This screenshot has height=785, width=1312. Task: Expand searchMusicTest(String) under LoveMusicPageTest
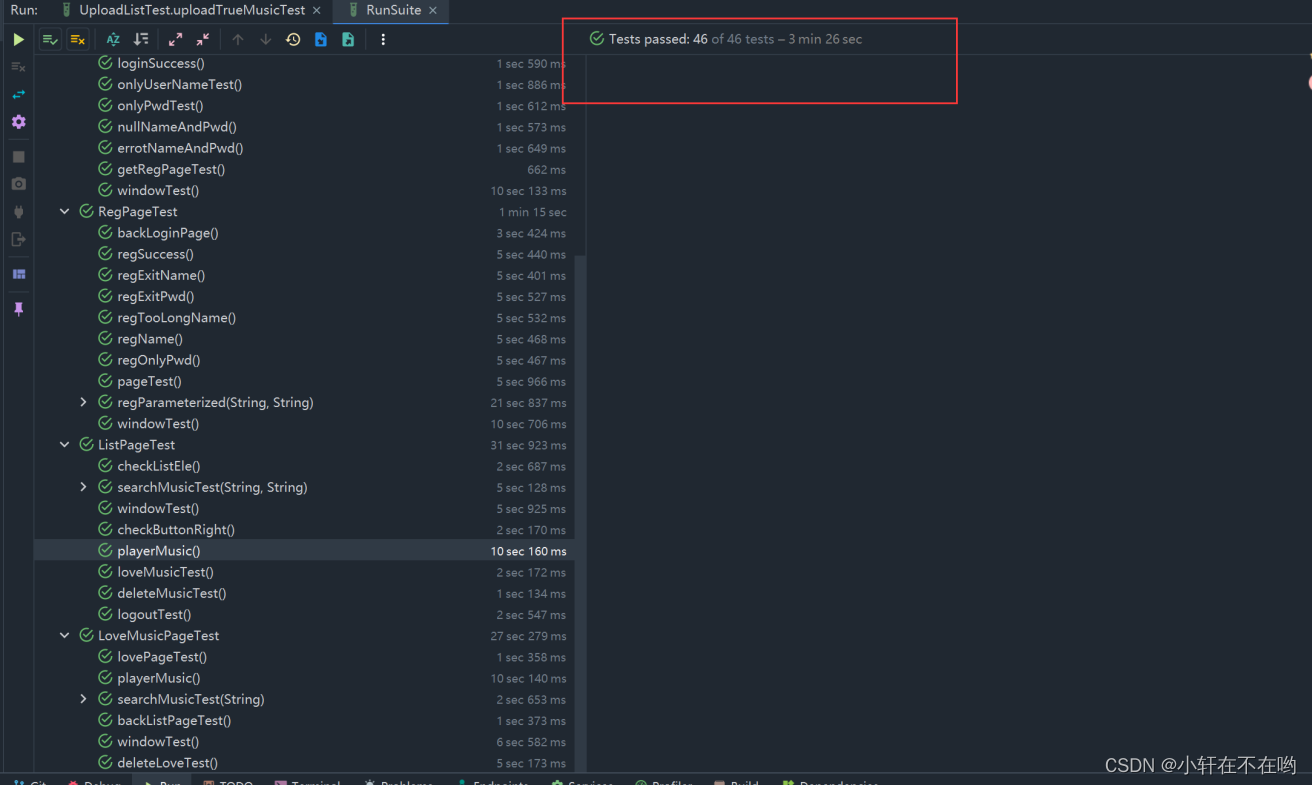84,699
